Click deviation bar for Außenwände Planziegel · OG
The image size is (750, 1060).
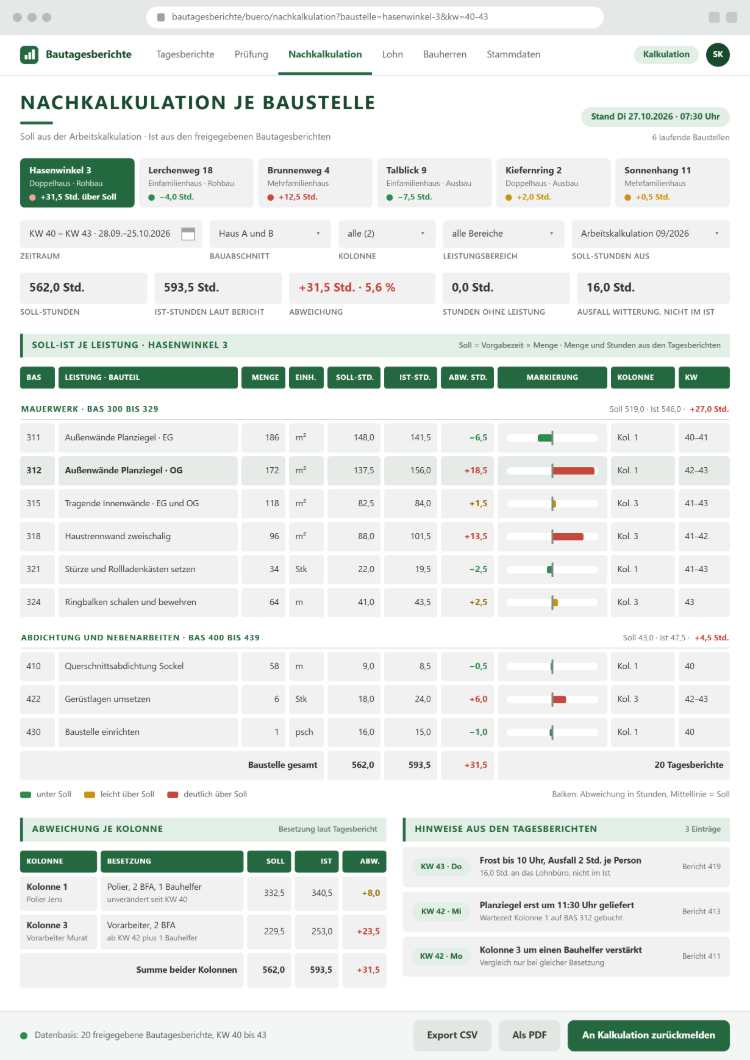(573, 471)
